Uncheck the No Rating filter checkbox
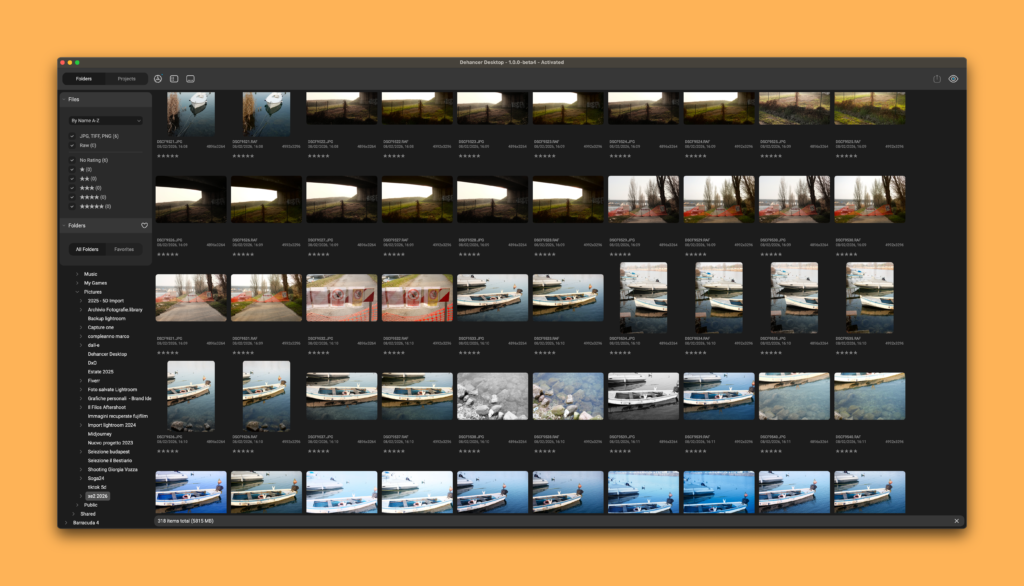Viewport: 1024px width, 586px height. tap(71, 160)
